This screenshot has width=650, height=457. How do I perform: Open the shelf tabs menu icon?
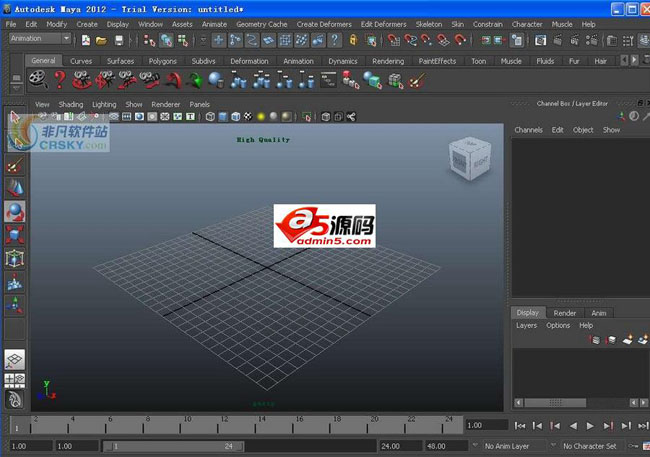pos(16,78)
